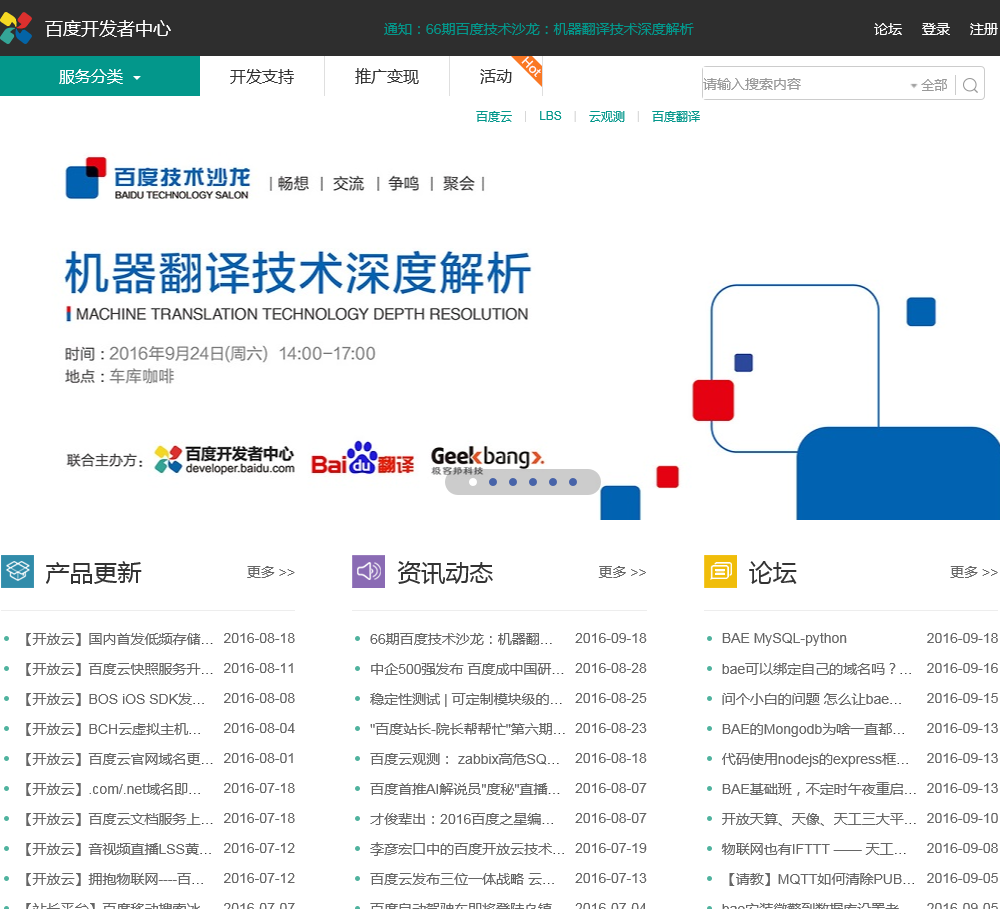Open forum post BAE基础班，不定时午夜重启

[x=819, y=788]
